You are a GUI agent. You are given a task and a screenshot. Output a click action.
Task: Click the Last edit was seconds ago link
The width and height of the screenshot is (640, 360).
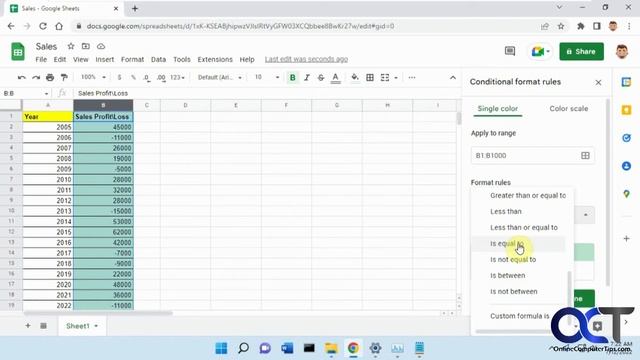[x=306, y=59]
